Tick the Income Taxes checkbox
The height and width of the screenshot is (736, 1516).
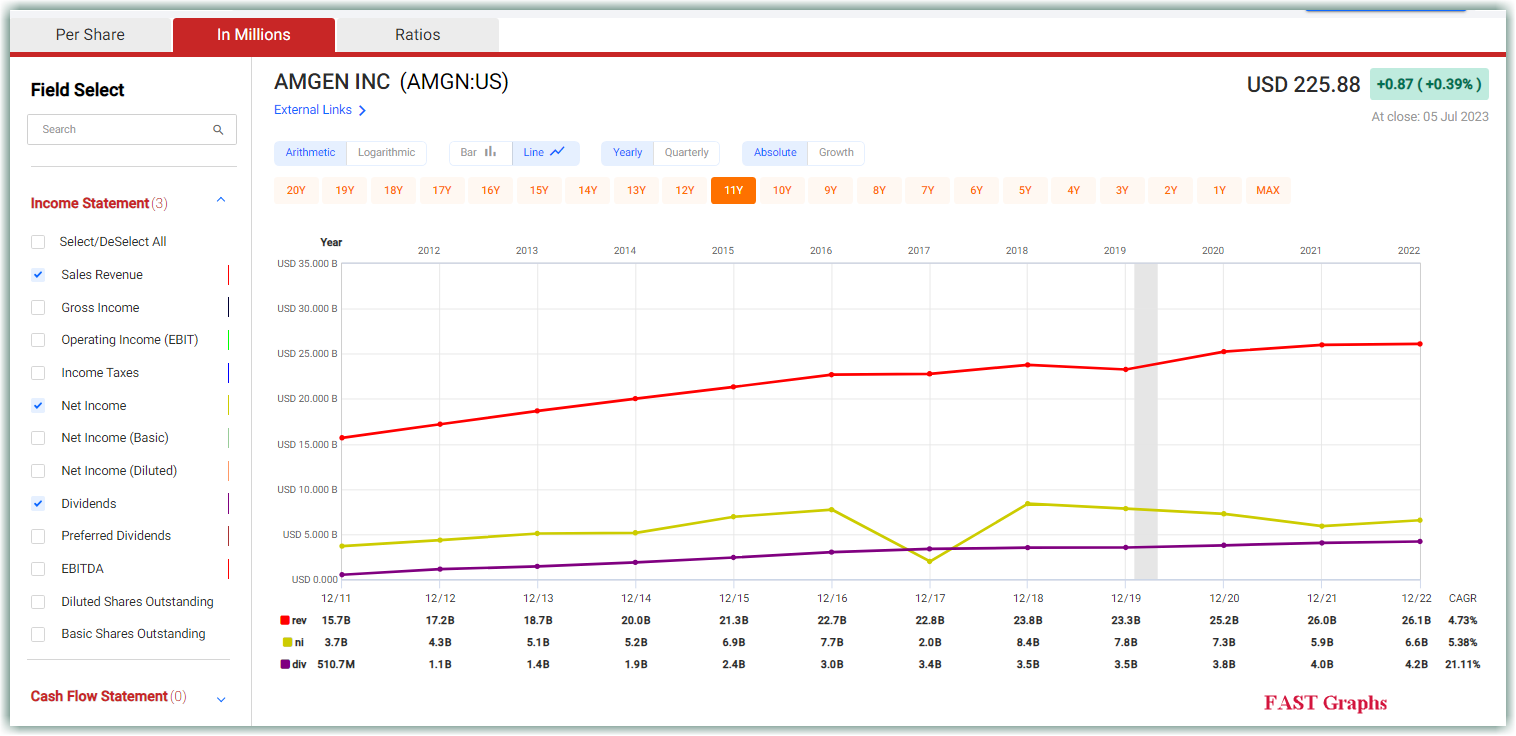(38, 373)
